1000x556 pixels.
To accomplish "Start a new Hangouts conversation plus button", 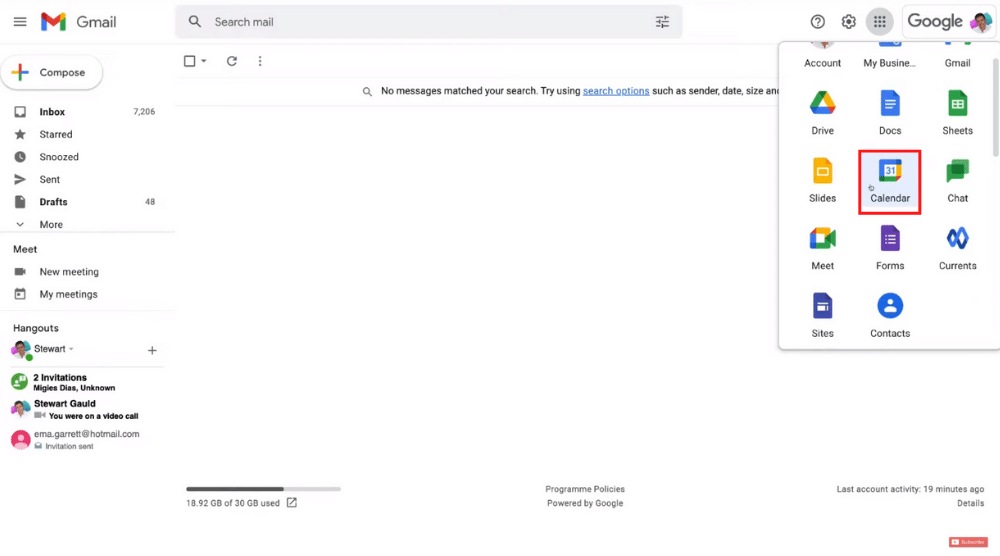I will 152,350.
